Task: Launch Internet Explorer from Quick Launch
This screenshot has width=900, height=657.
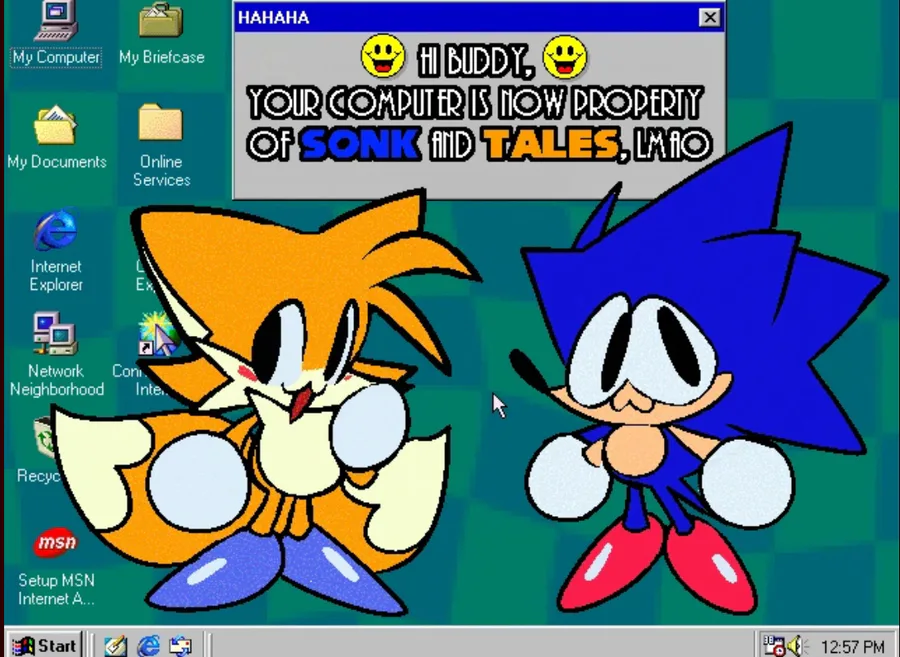Action: point(148,646)
